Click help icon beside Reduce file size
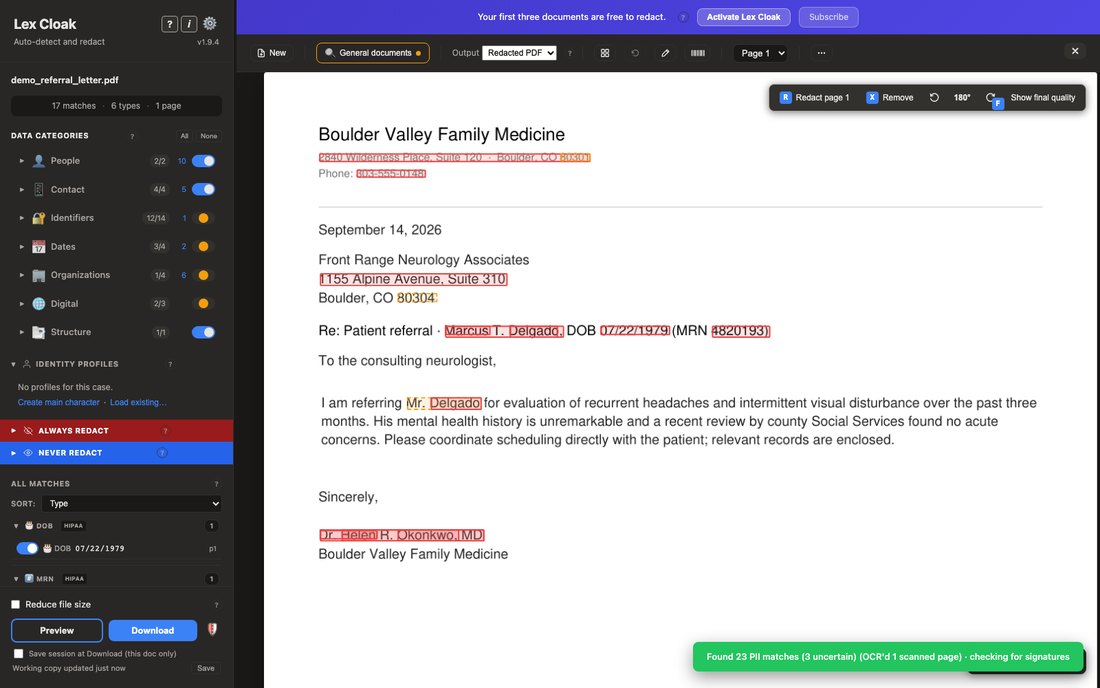The image size is (1100, 688). coord(216,605)
